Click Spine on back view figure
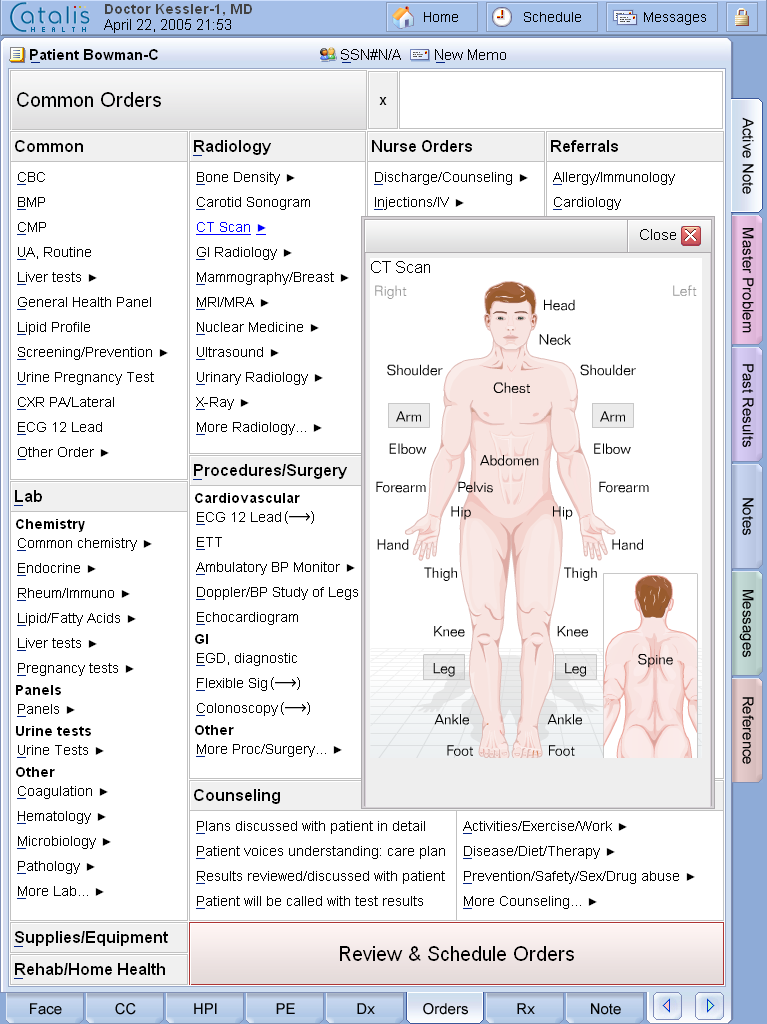 click(655, 660)
